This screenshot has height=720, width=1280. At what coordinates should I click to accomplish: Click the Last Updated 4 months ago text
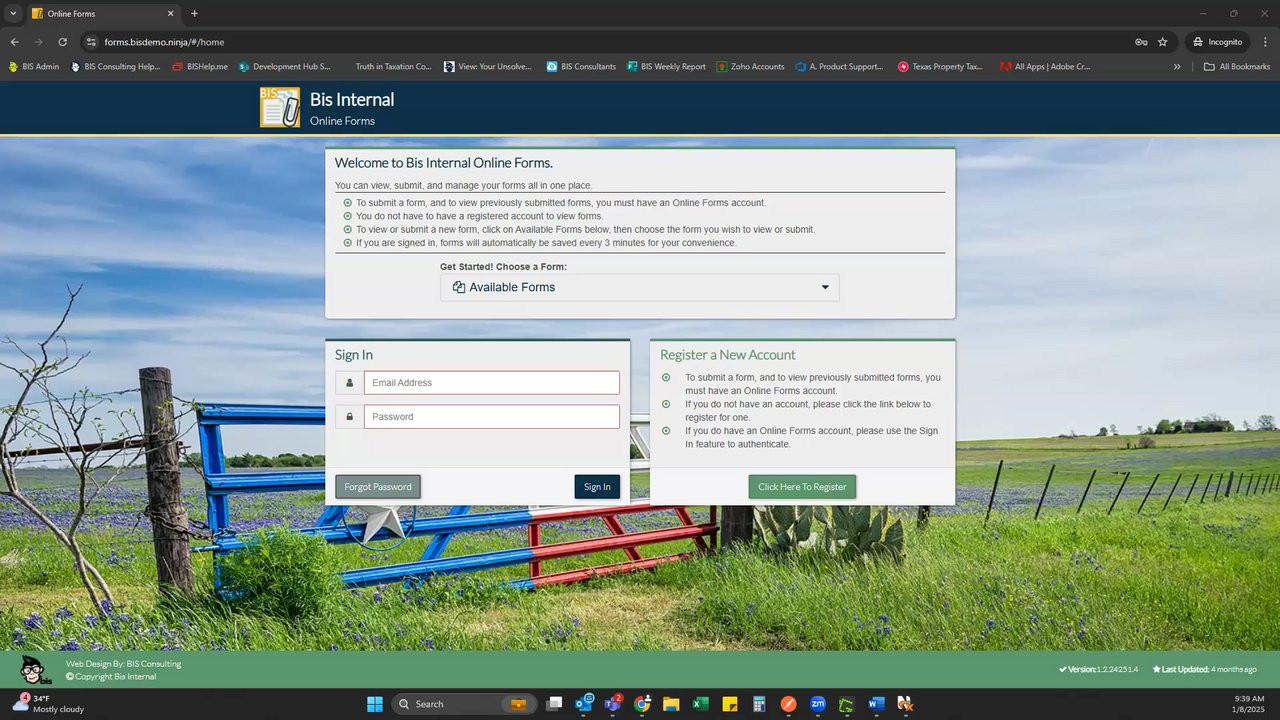coord(1204,669)
